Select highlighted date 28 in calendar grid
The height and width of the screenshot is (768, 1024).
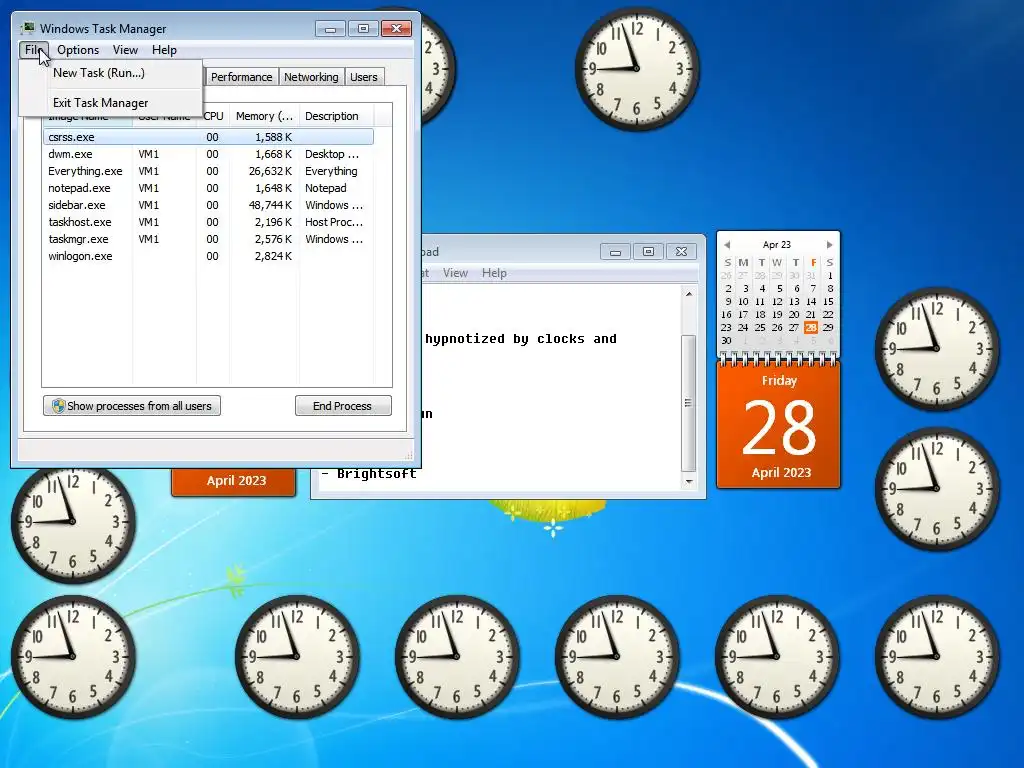811,327
